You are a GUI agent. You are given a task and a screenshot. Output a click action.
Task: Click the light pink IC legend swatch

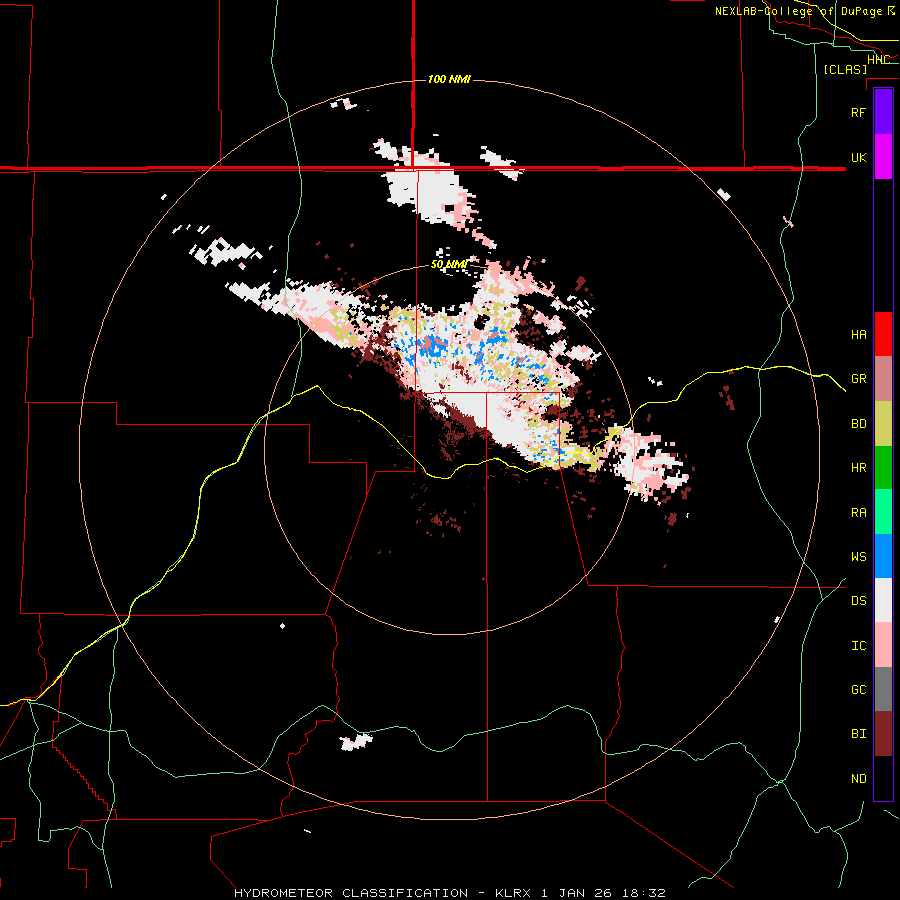[x=883, y=645]
